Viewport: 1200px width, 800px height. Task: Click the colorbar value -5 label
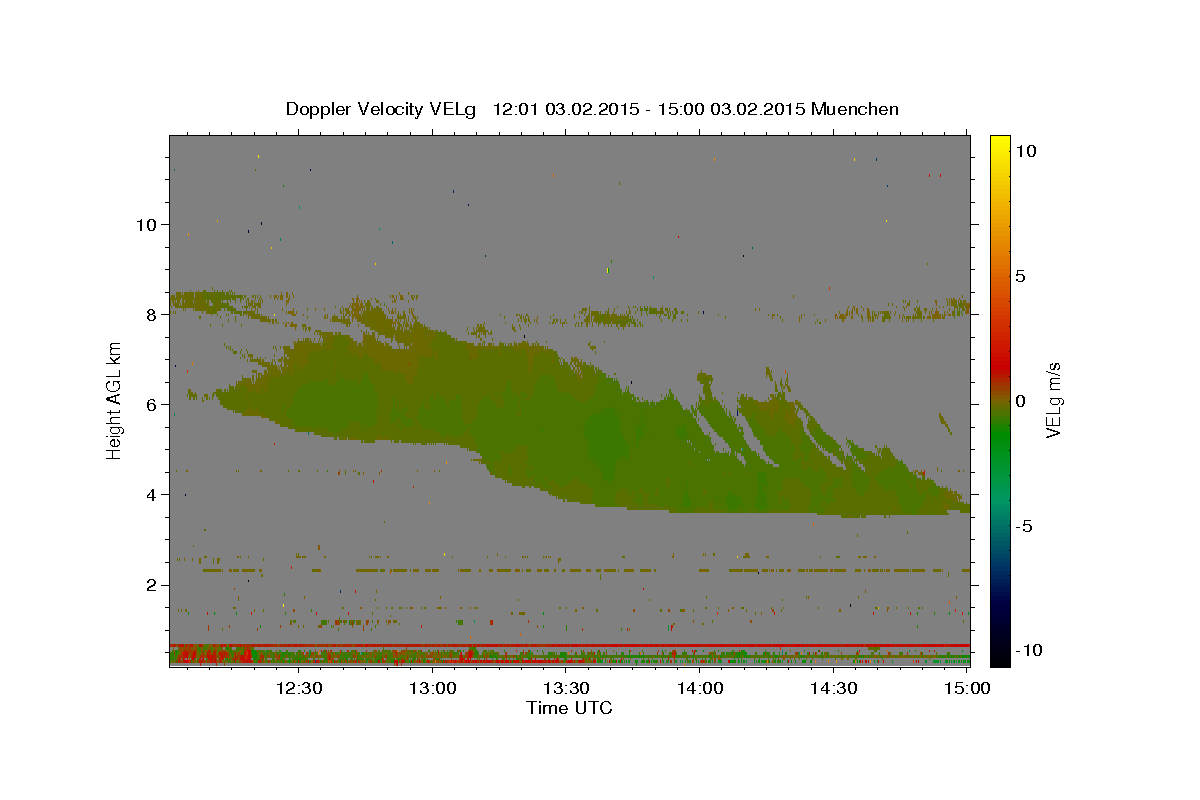1023,526
